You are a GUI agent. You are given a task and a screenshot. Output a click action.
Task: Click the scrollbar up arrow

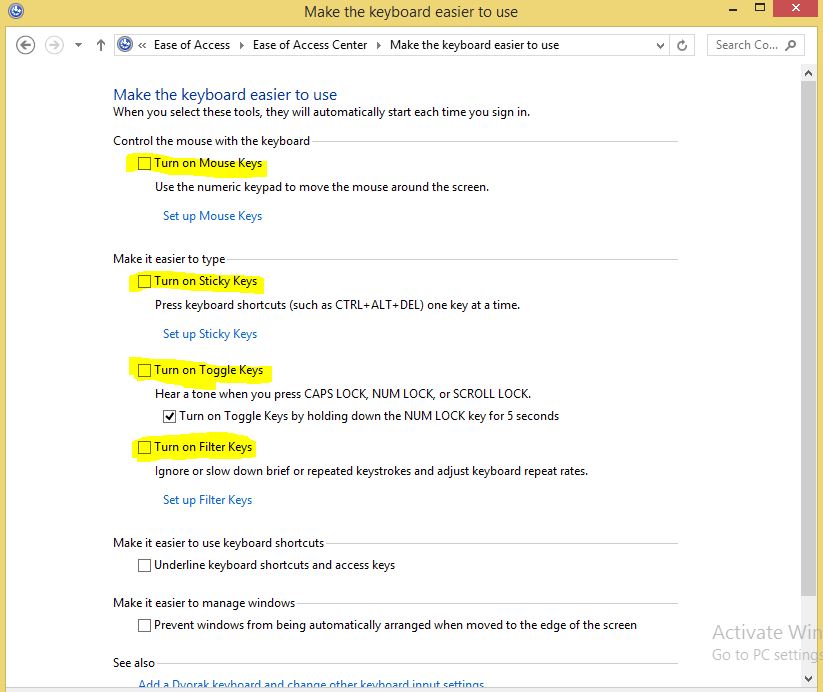(x=808, y=74)
